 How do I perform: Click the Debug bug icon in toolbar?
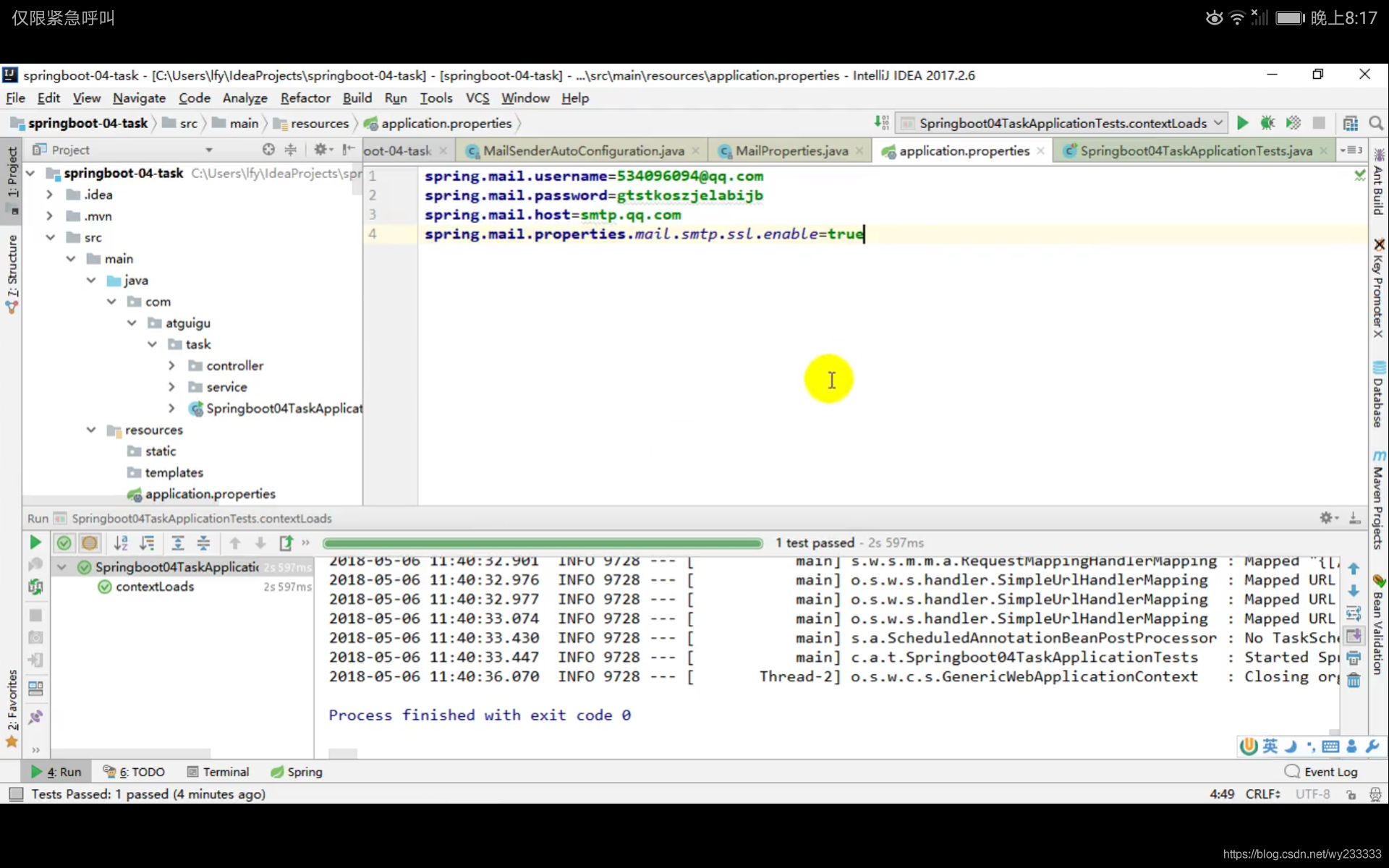[x=1267, y=123]
